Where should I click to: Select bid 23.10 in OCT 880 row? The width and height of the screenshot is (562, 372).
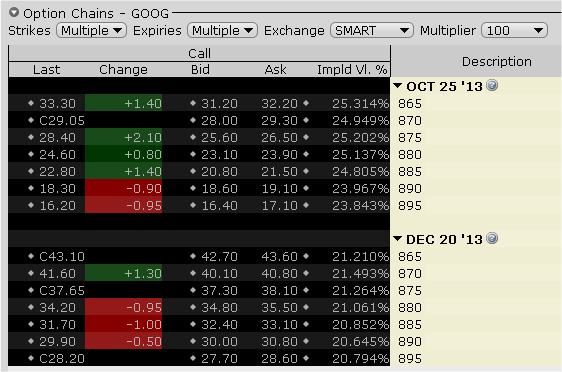pos(219,154)
